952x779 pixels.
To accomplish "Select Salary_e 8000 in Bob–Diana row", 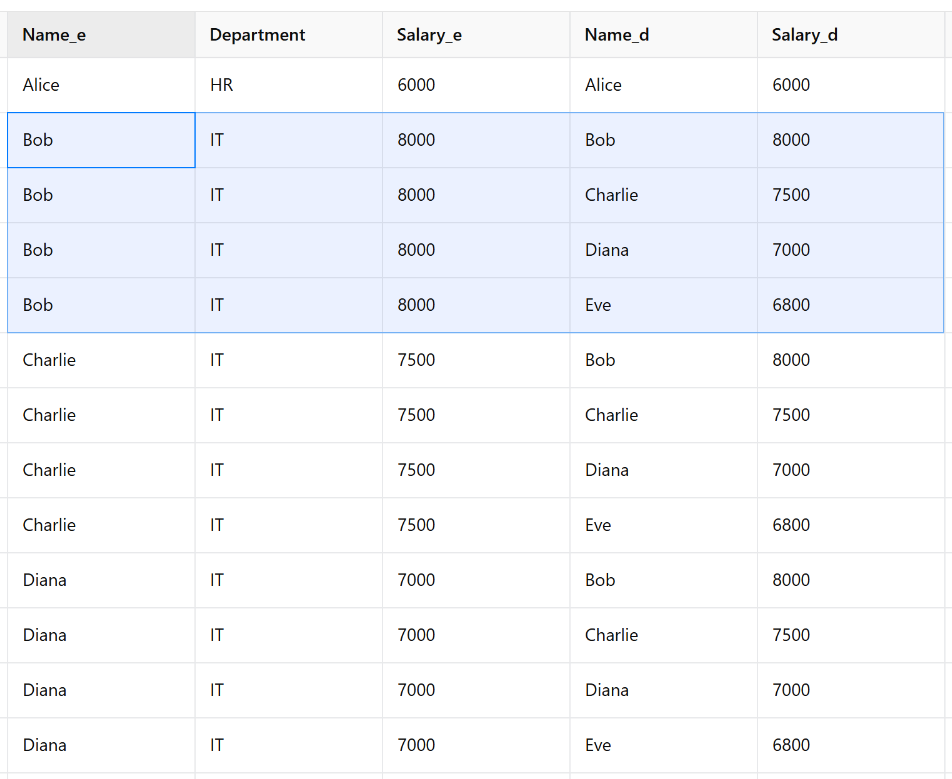I will click(476, 250).
